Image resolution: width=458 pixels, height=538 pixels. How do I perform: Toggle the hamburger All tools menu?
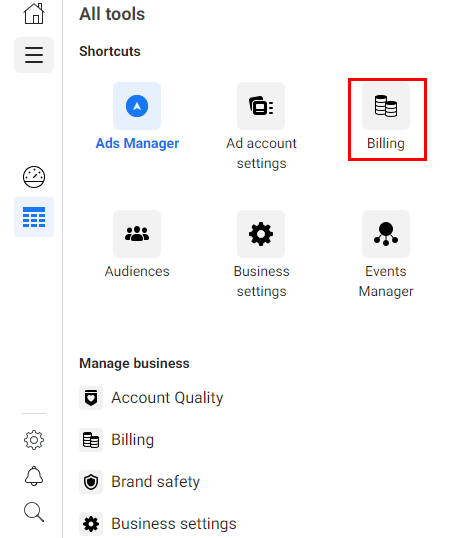pos(34,55)
